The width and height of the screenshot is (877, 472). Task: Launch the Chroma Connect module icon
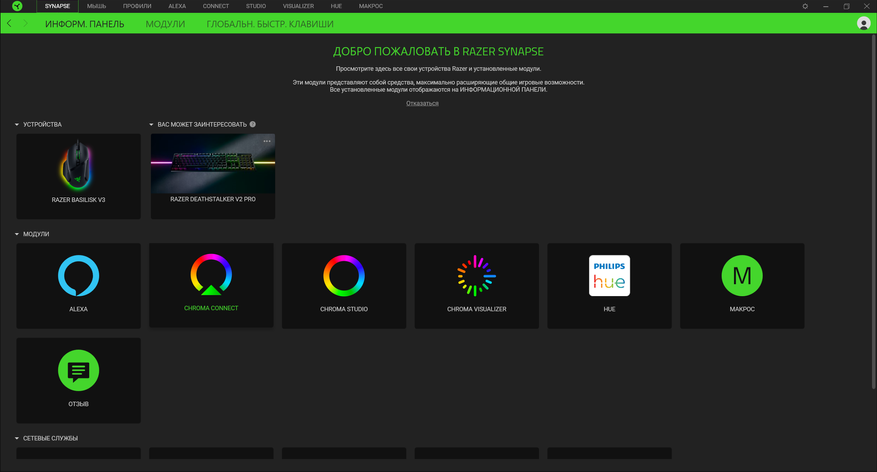pos(211,275)
